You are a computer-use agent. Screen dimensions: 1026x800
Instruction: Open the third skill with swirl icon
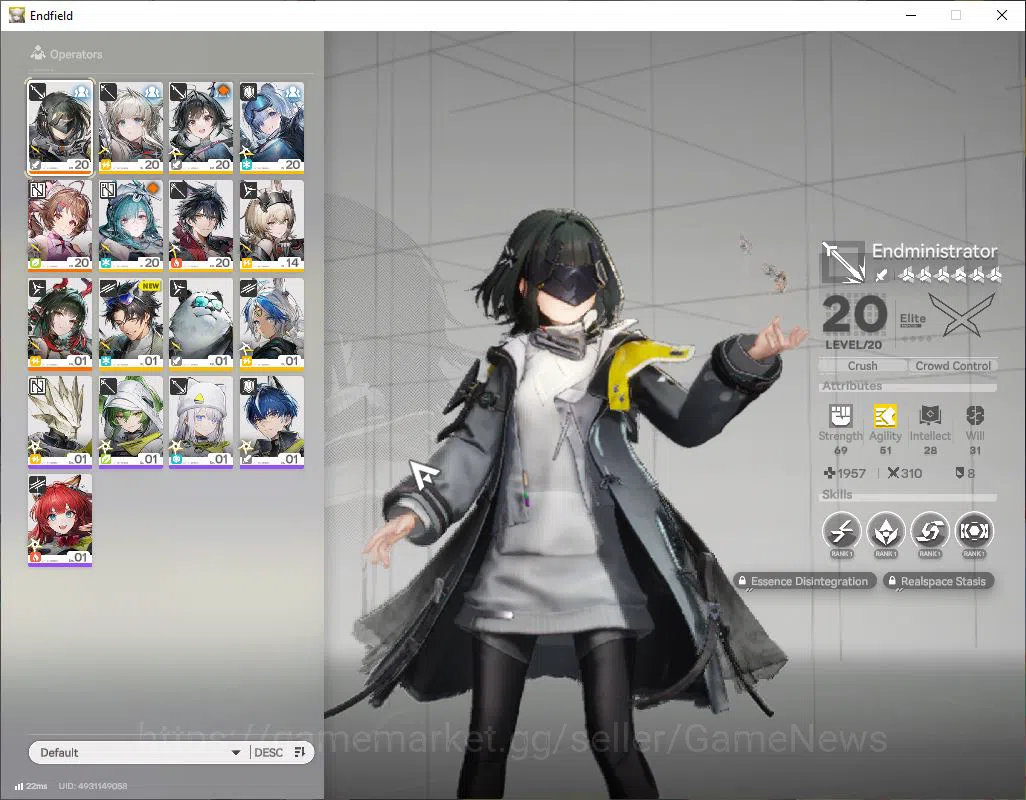[929, 530]
